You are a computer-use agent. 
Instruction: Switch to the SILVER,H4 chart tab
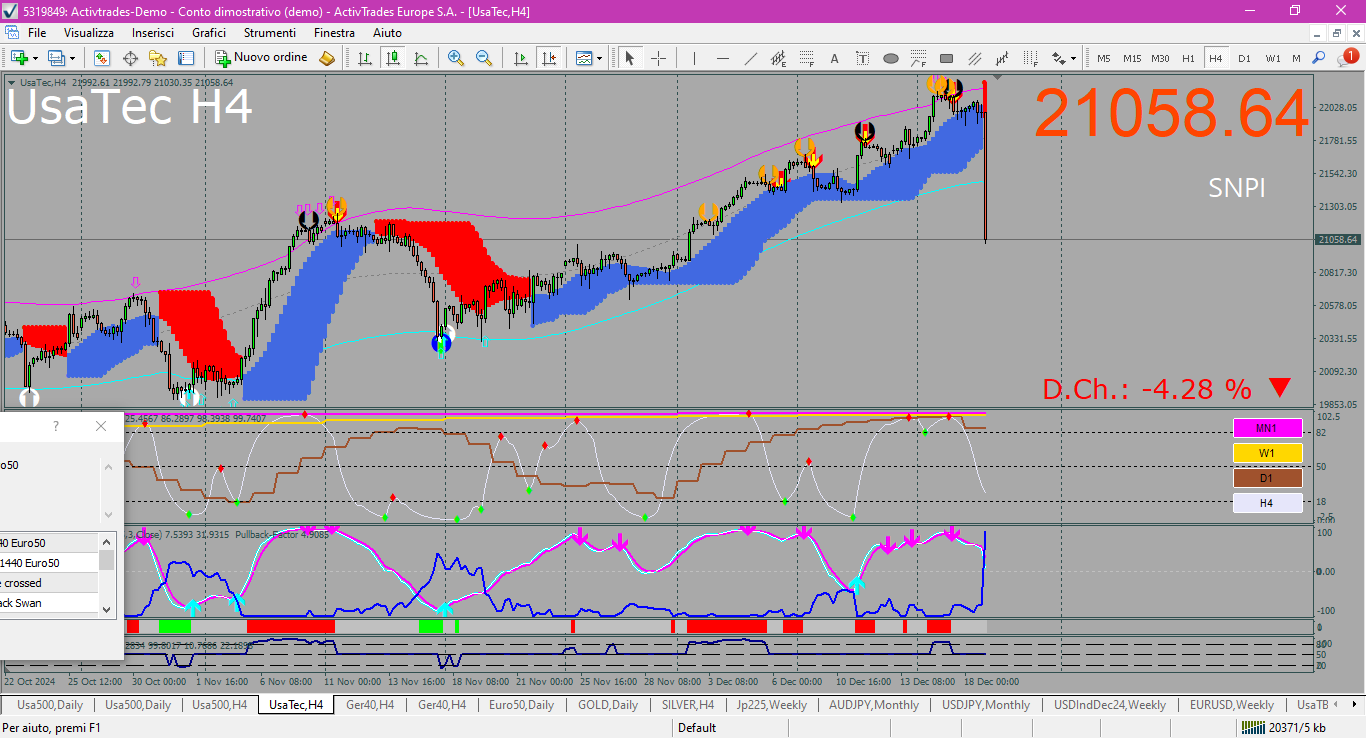(688, 705)
